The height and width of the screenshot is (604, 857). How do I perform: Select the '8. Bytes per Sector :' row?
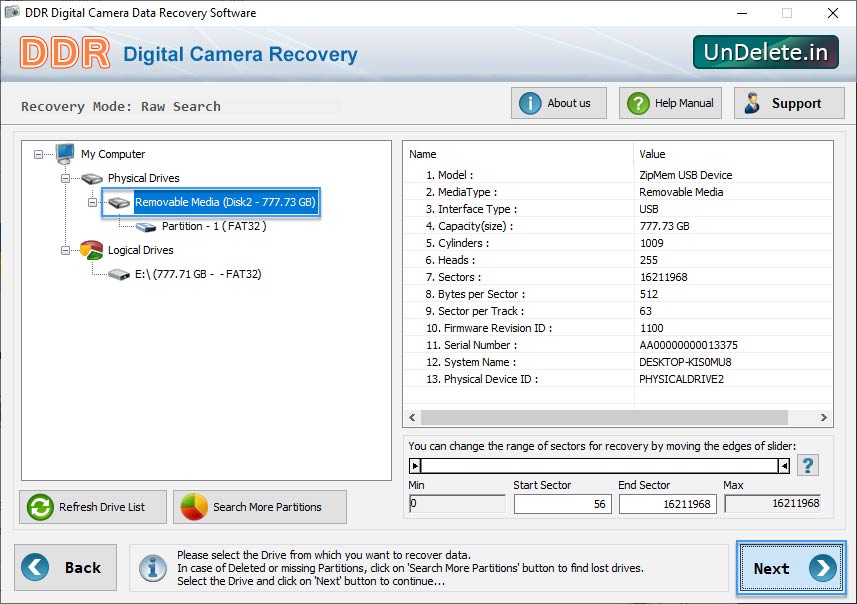coord(618,294)
